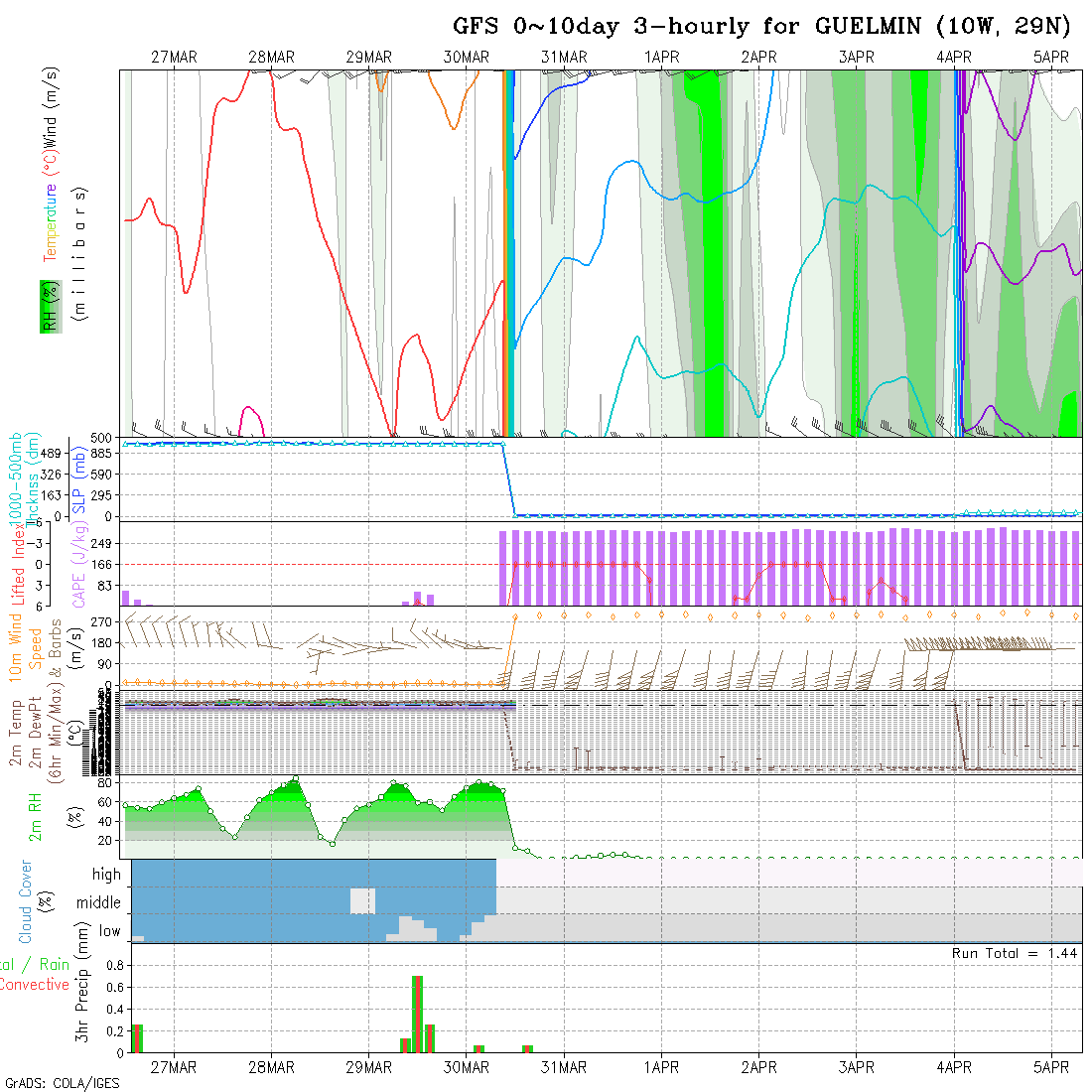Click the 2m RH axis title
This screenshot has height=1092, width=1092.
pos(38,816)
